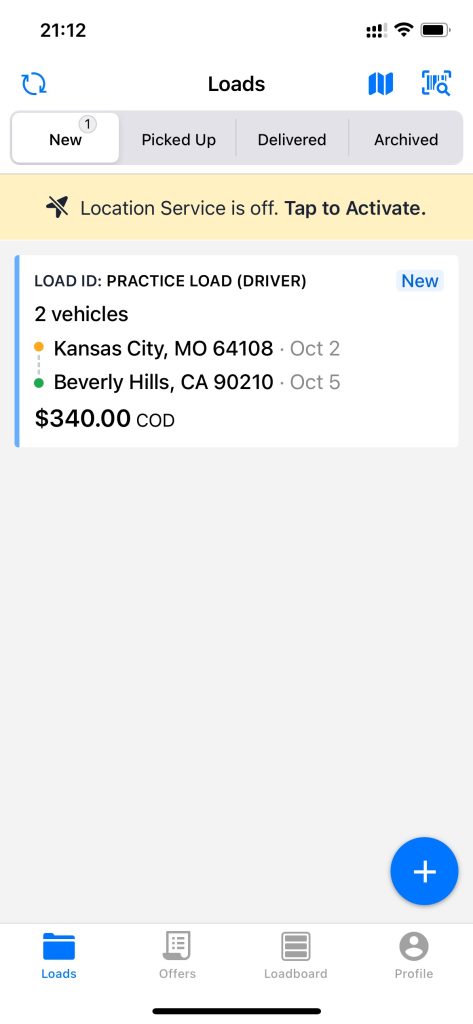This screenshot has width=473, height=1024.
Task: Open the Practice Load (Driver) card
Action: pyautogui.click(x=236, y=351)
